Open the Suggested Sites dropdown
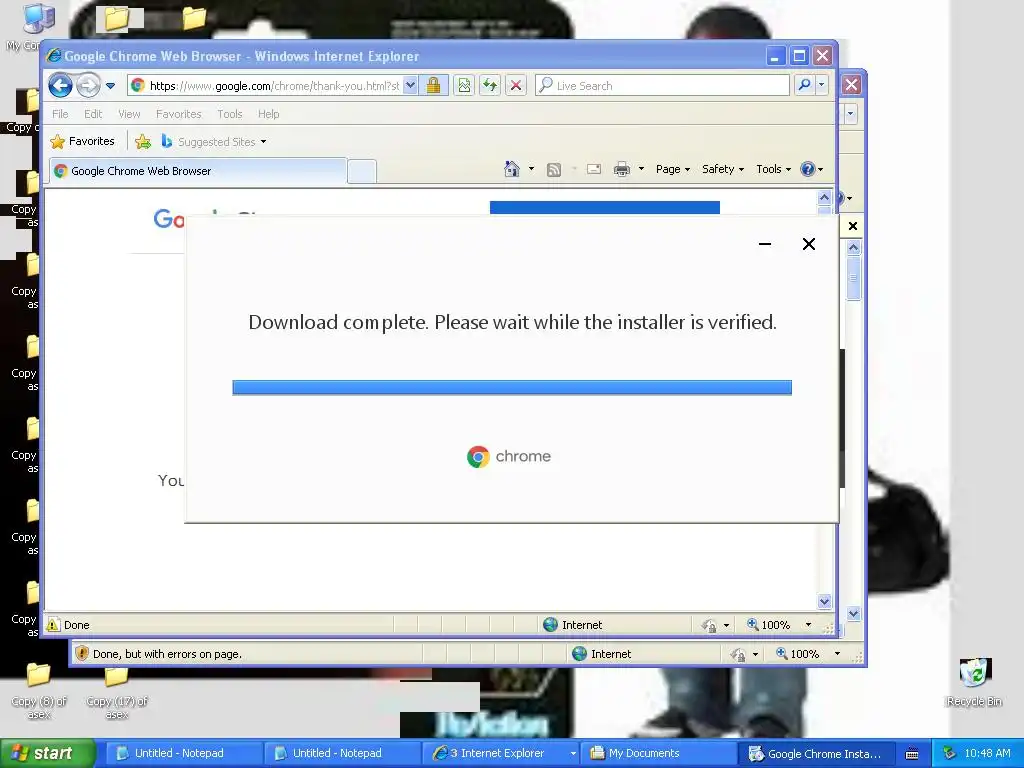The image size is (1024, 768). click(x=214, y=142)
